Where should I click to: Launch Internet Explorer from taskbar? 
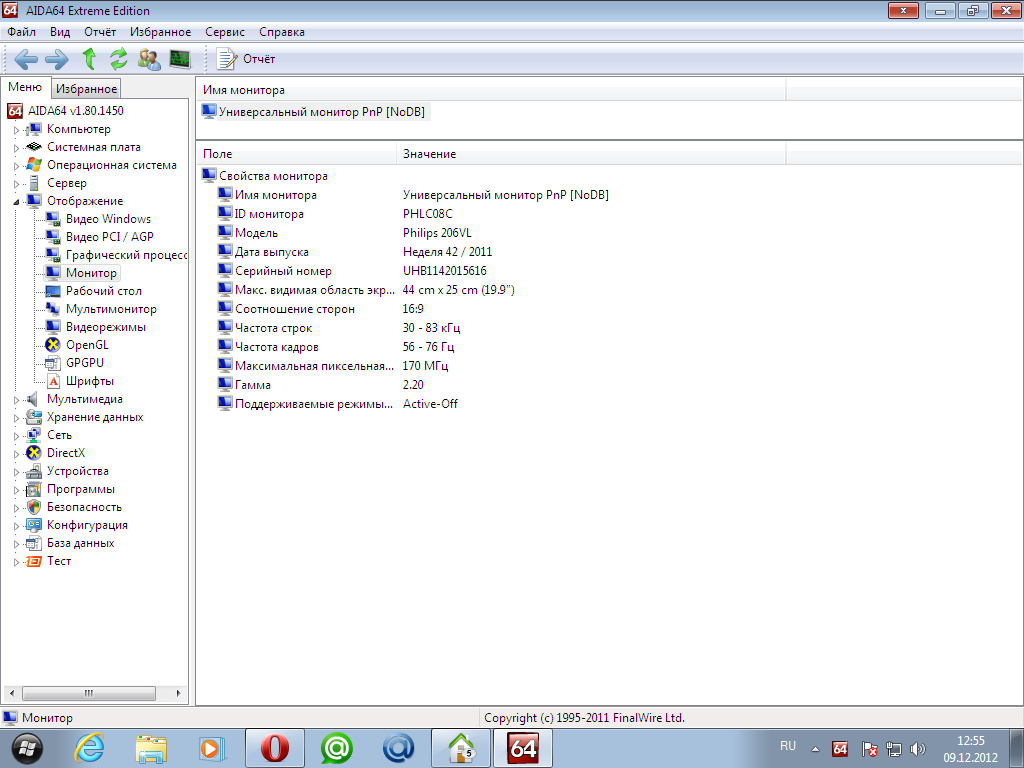coord(89,748)
